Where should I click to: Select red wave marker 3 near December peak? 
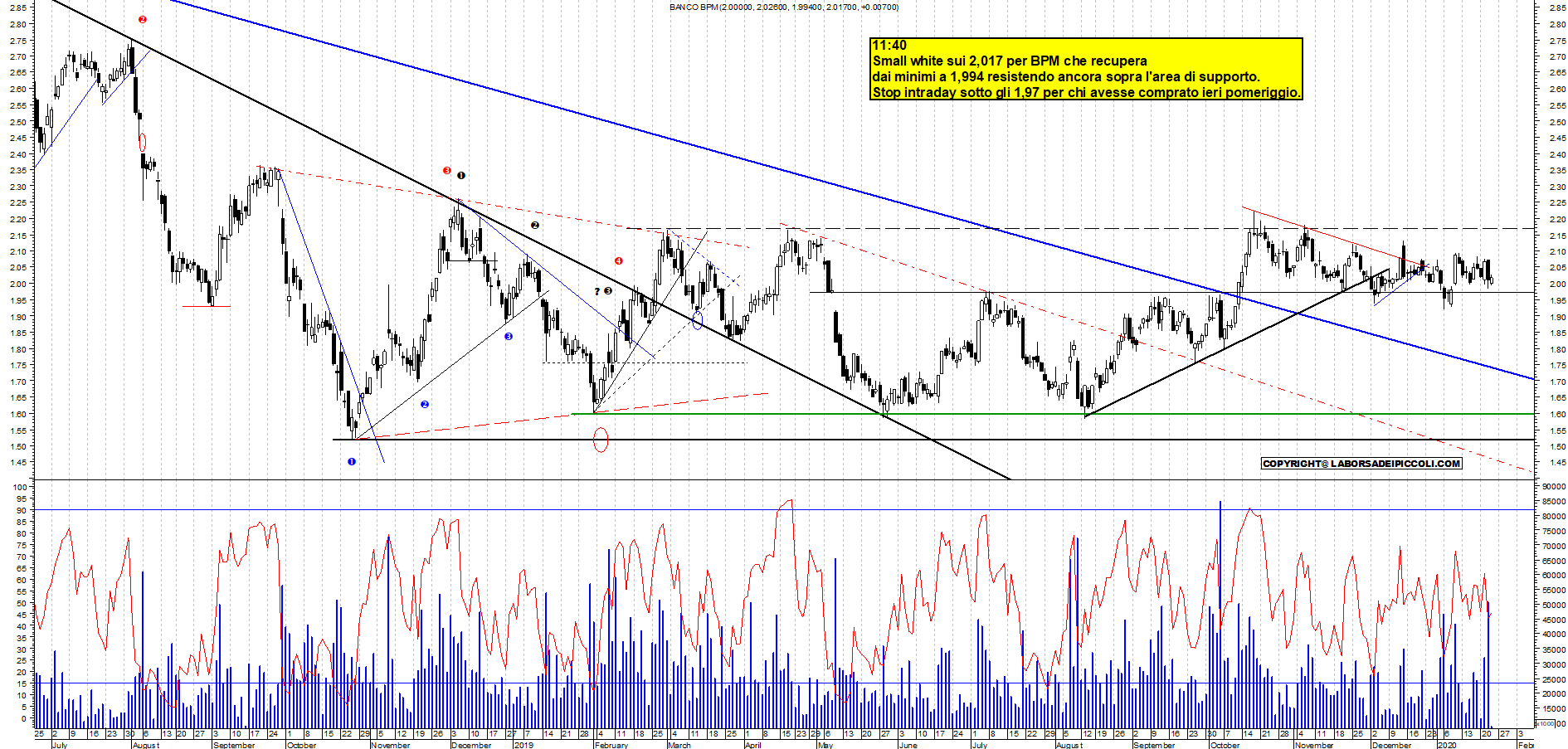click(x=447, y=171)
